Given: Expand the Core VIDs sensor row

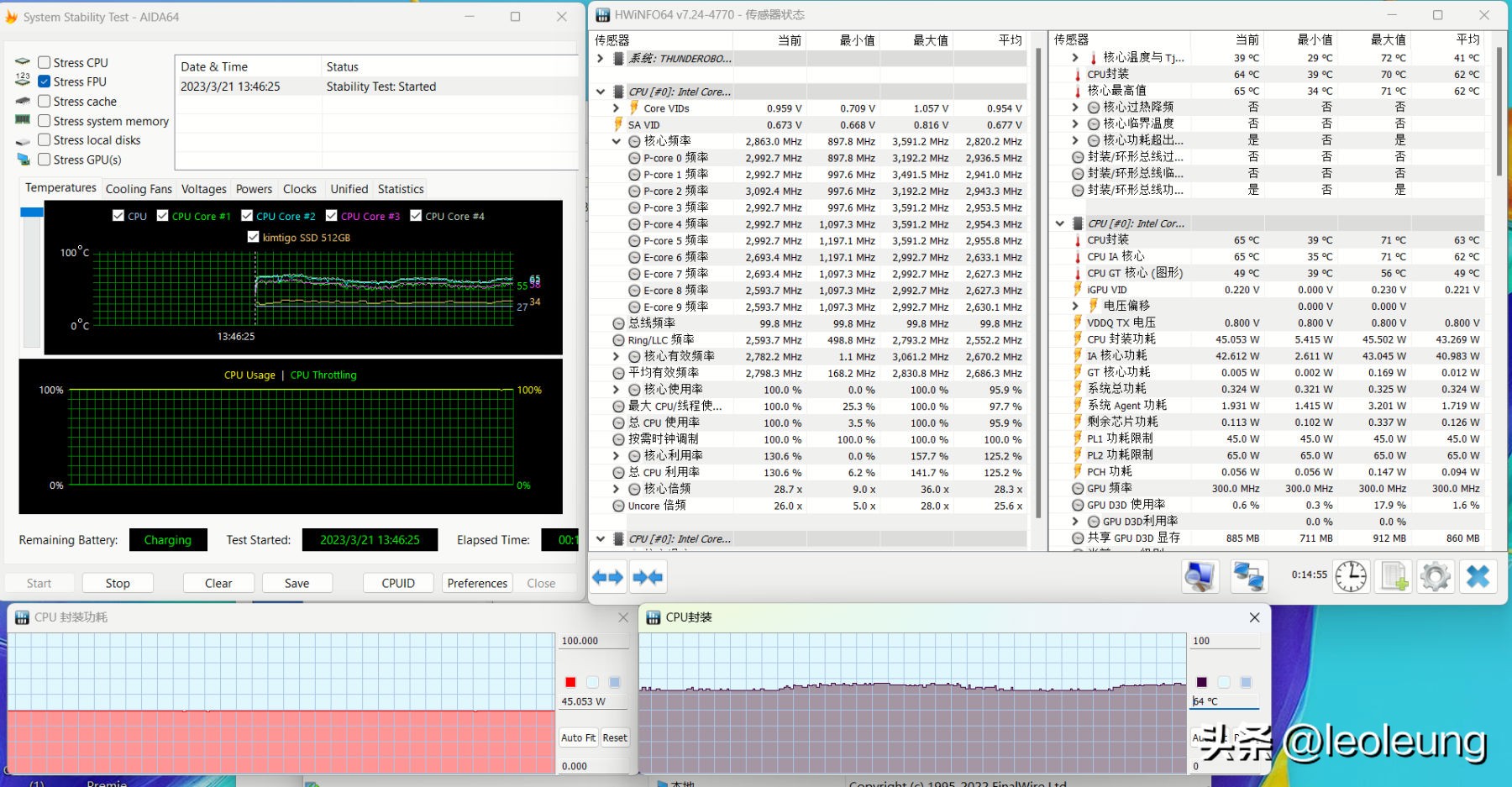Looking at the screenshot, I should [617, 108].
